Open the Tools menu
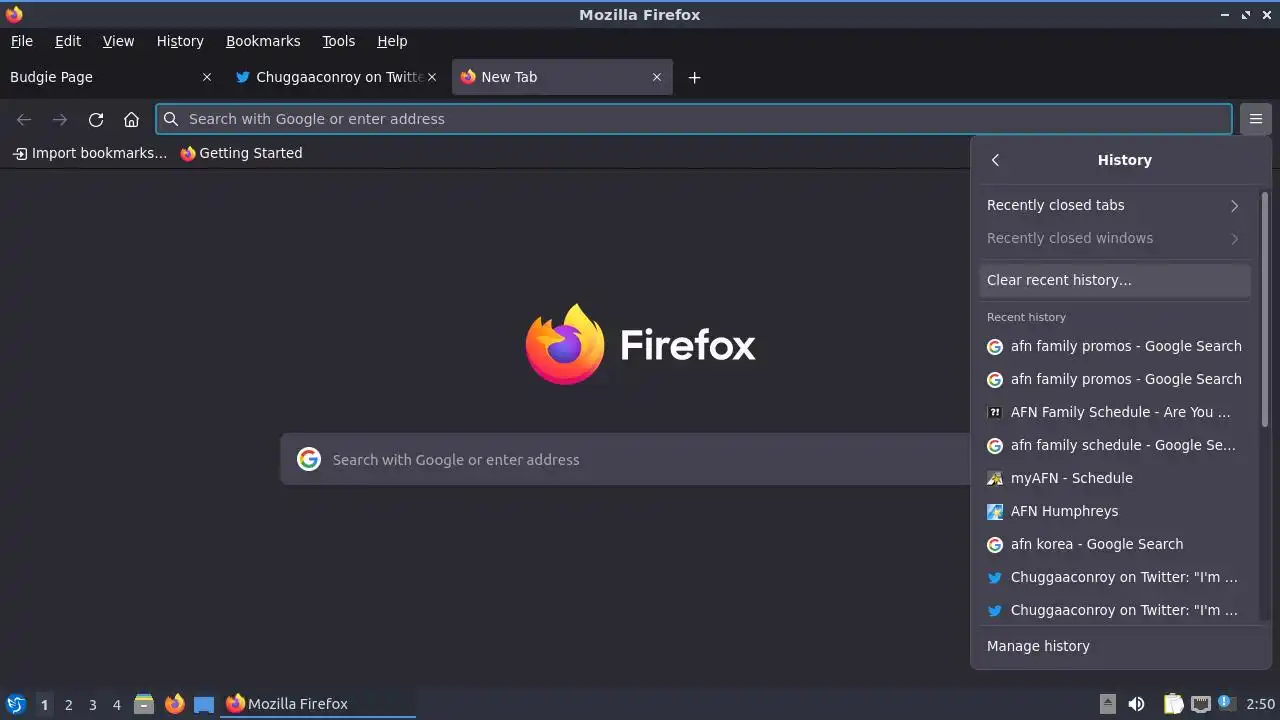The image size is (1280, 720). [338, 41]
